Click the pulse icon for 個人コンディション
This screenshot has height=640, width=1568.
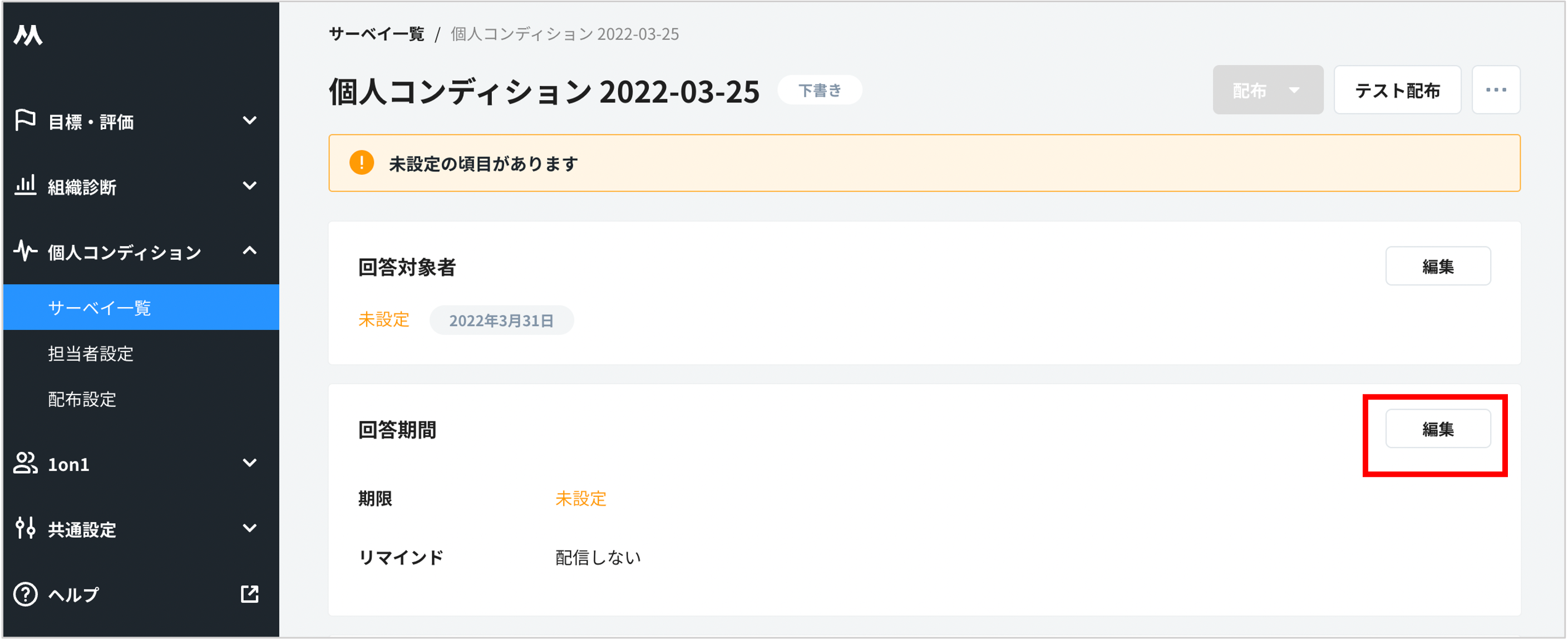[26, 251]
